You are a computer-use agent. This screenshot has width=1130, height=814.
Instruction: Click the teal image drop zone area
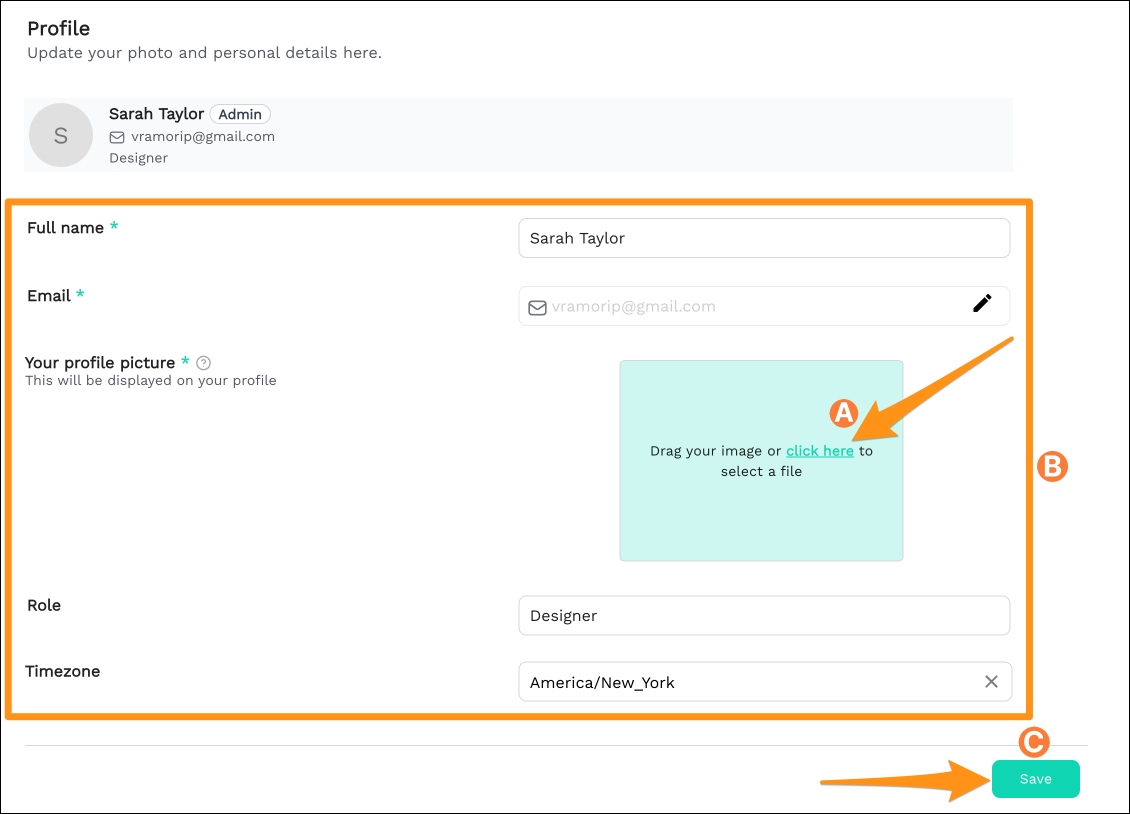click(761, 510)
